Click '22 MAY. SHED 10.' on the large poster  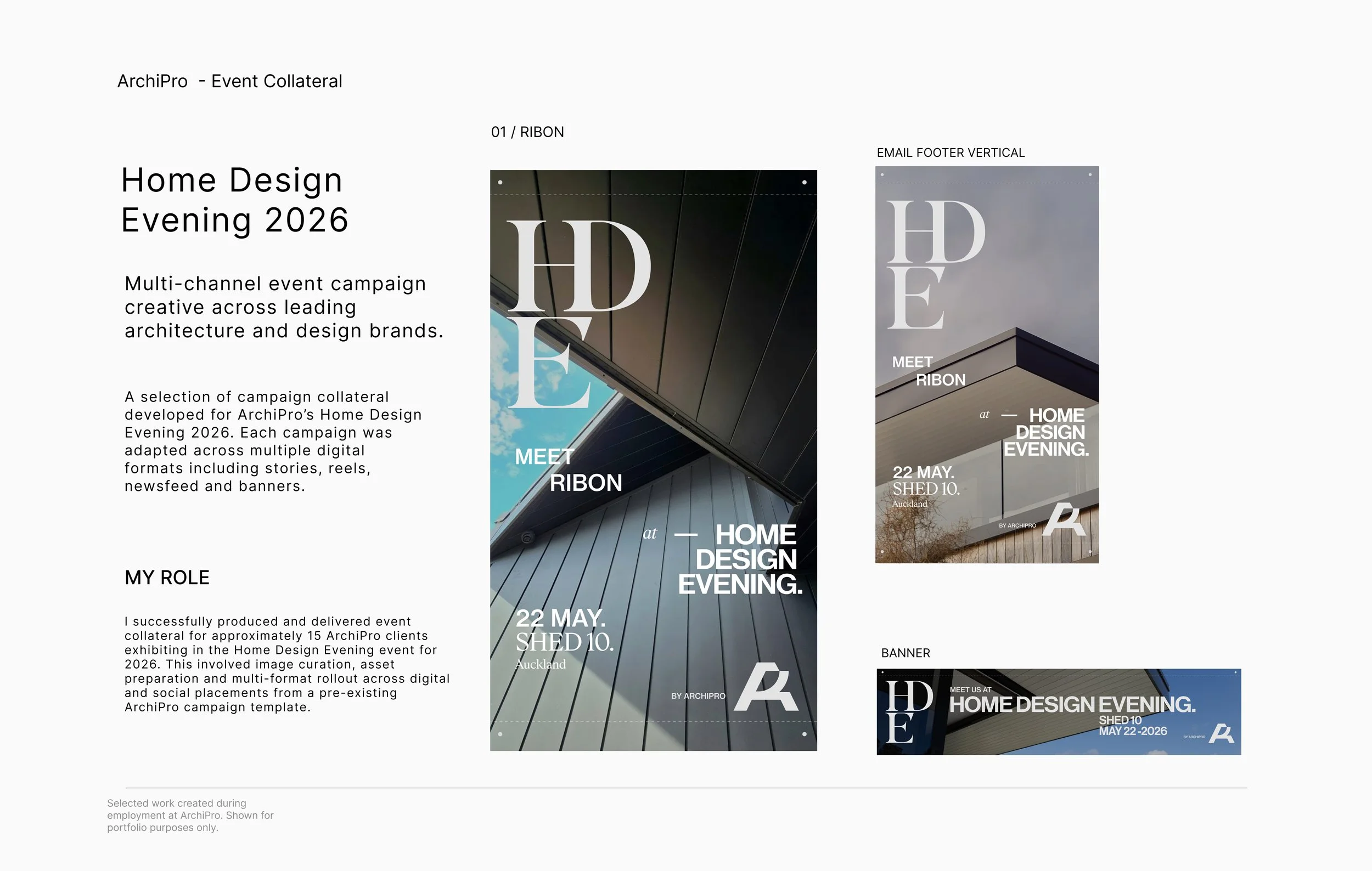tap(564, 630)
